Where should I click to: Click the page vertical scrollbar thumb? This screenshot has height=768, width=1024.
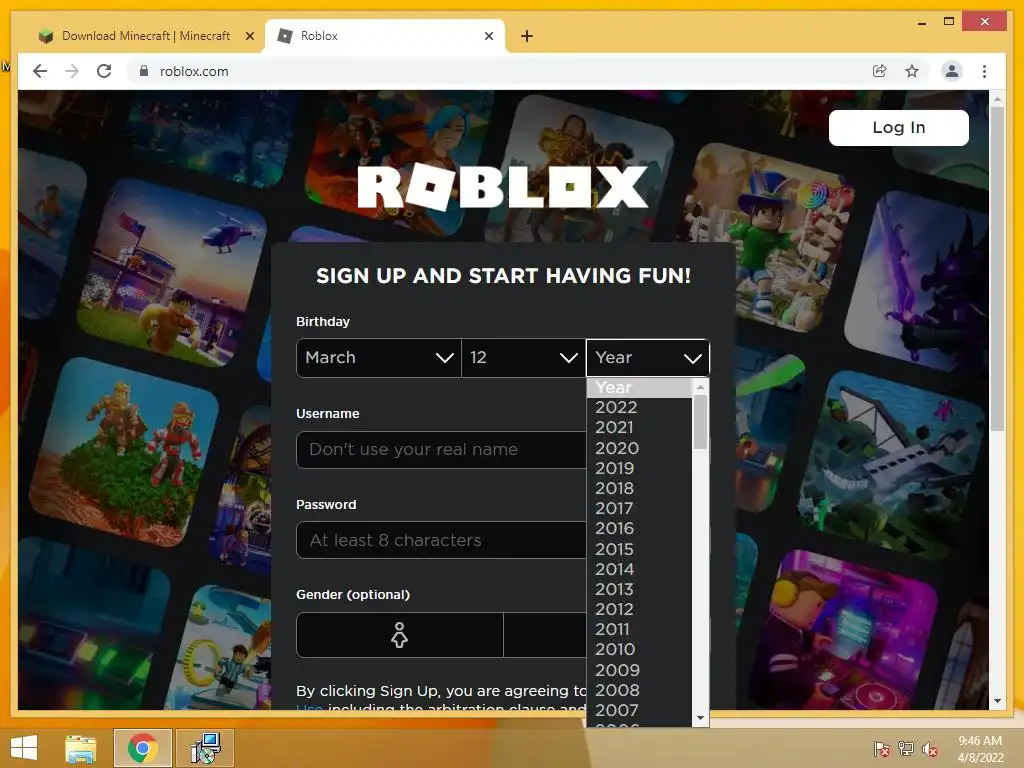[x=997, y=269]
